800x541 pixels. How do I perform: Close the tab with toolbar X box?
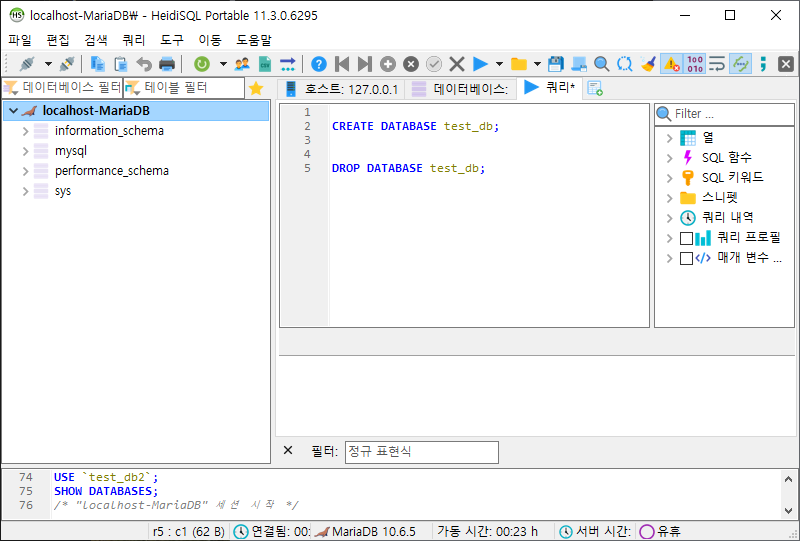[x=786, y=64]
